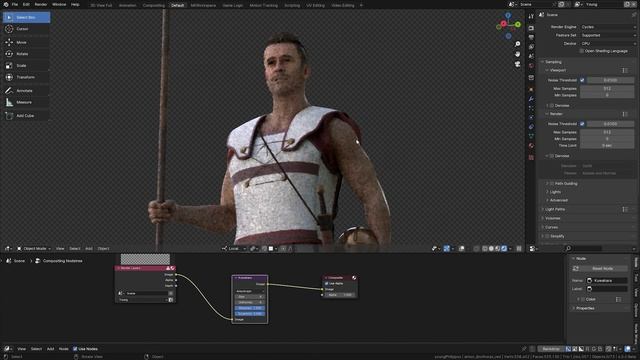
Task: Click the pan hand icon in viewport
Action: [x=518, y=54]
